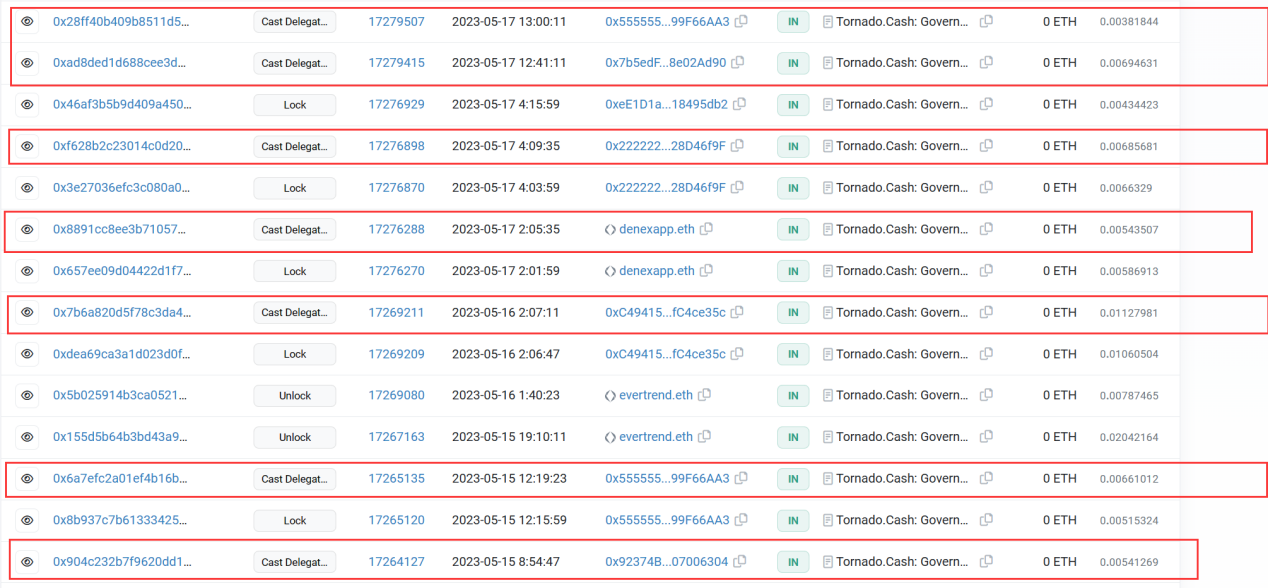Open Tornado.Cash: Govern... in block 17279415 row

pos(902,63)
